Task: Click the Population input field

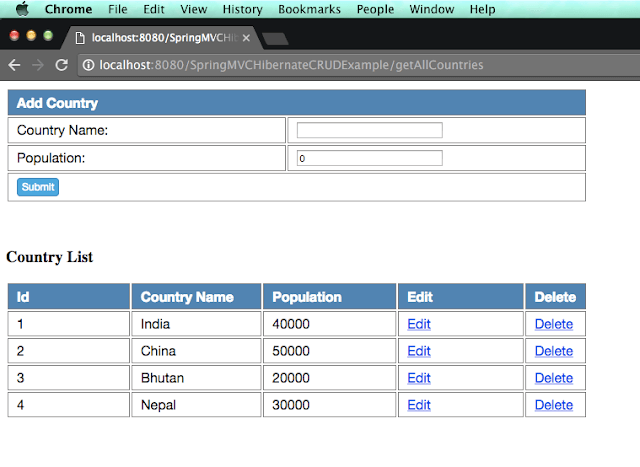Action: click(x=369, y=158)
